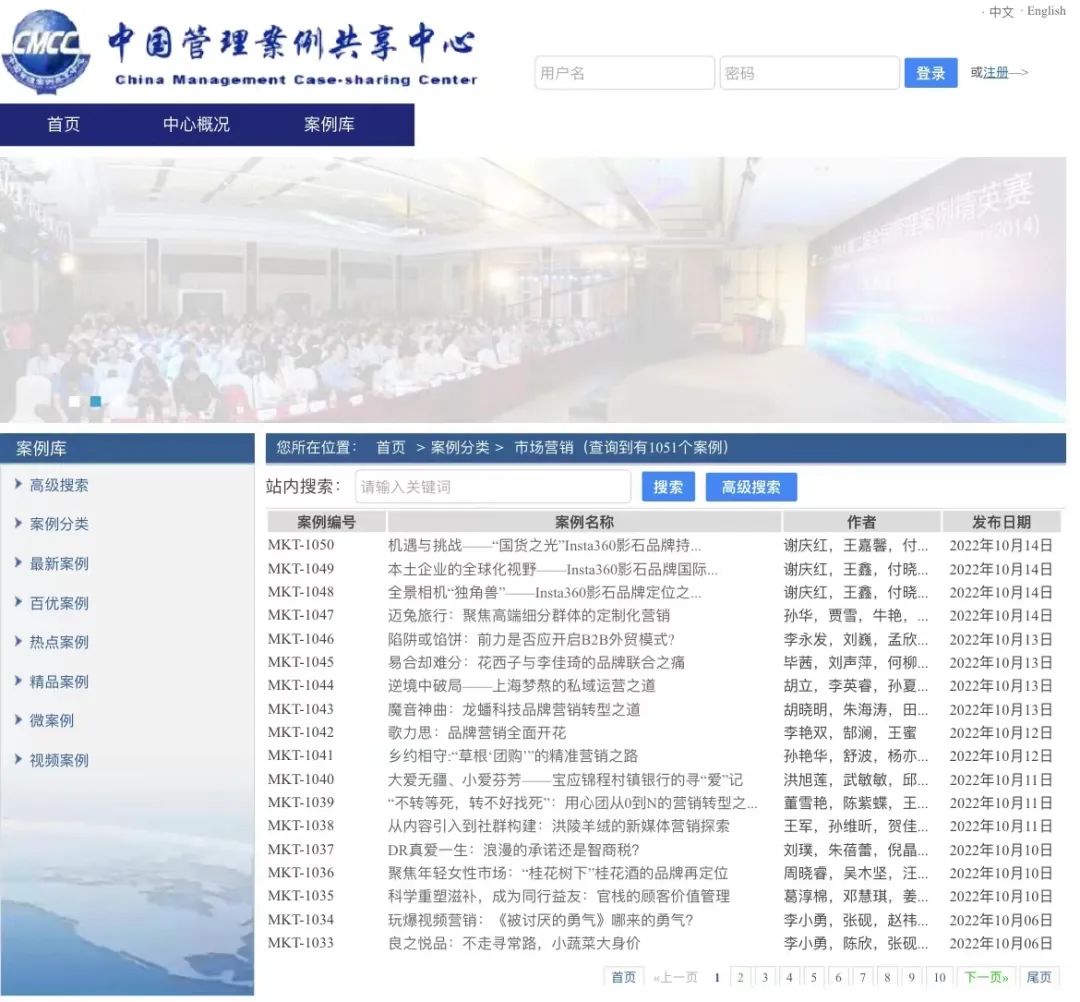Click 尾页 last page
The width and height of the screenshot is (1080, 1002).
click(x=1039, y=977)
